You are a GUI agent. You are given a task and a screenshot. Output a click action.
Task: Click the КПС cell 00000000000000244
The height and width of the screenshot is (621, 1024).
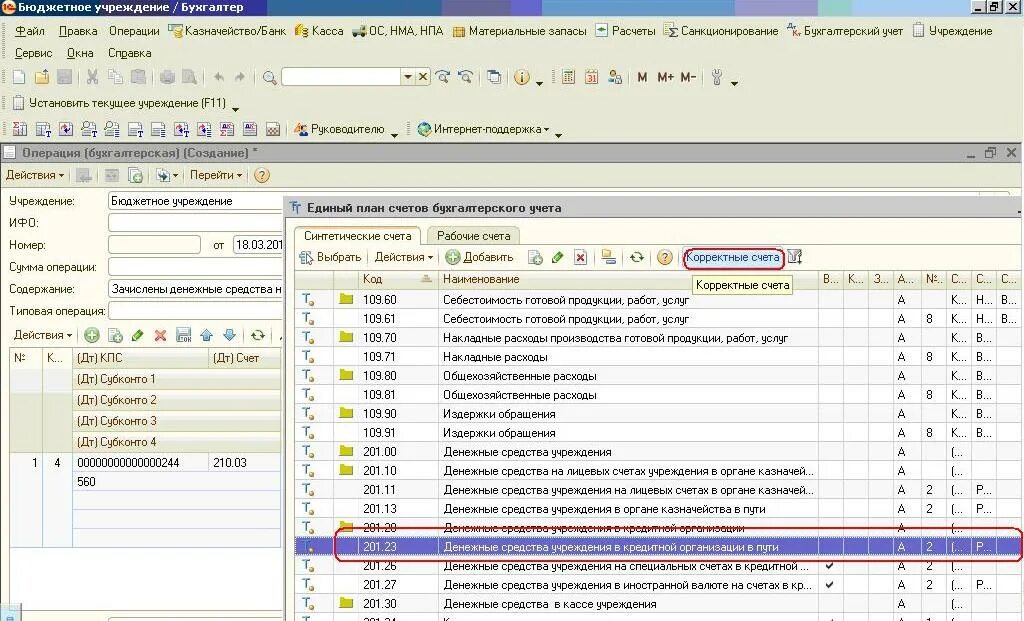[x=140, y=462]
